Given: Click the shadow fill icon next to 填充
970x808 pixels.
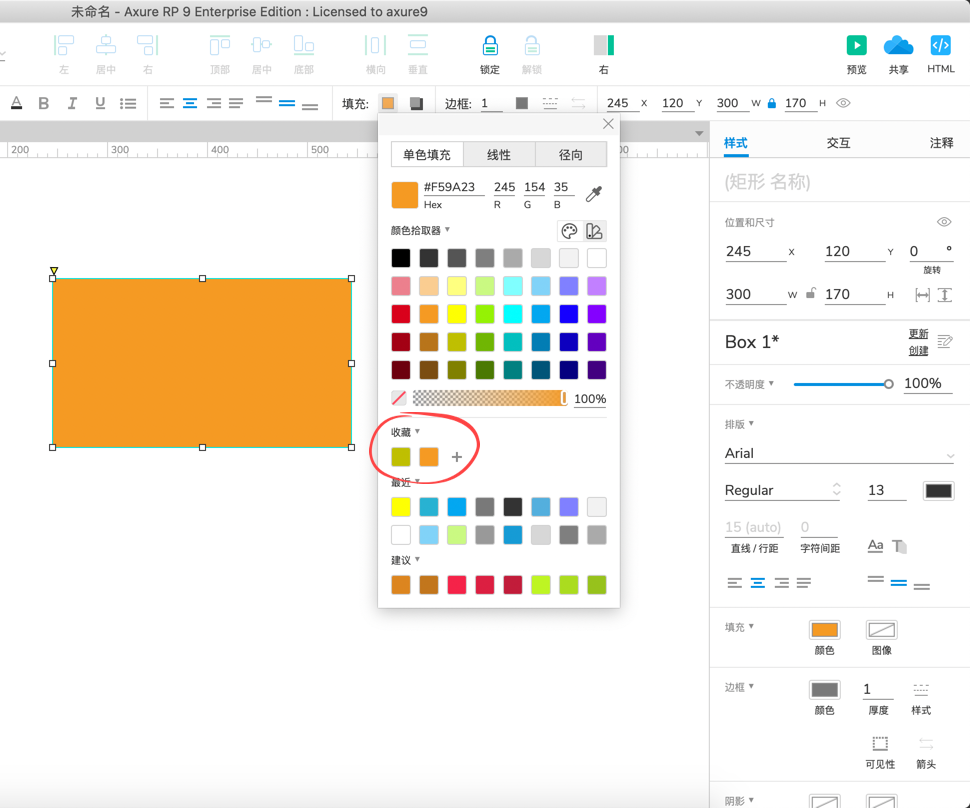Looking at the screenshot, I should 416,103.
